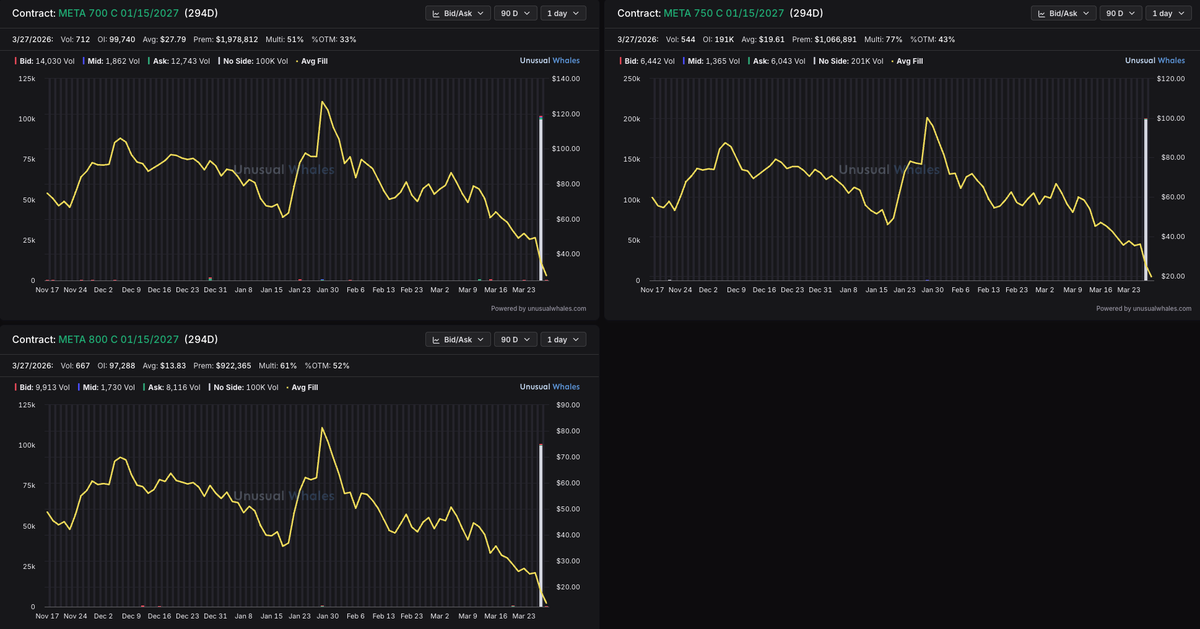Toggle Bid 14,030 Vol legend series
Screen dimensions: 1200x629
(44, 61)
